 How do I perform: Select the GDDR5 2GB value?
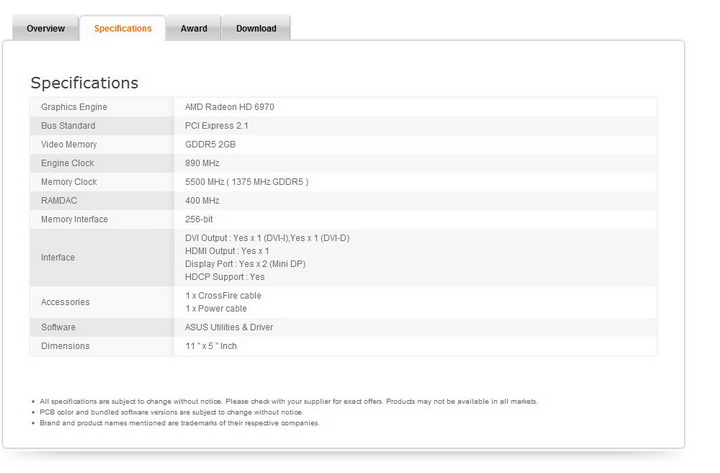pyautogui.click(x=210, y=145)
